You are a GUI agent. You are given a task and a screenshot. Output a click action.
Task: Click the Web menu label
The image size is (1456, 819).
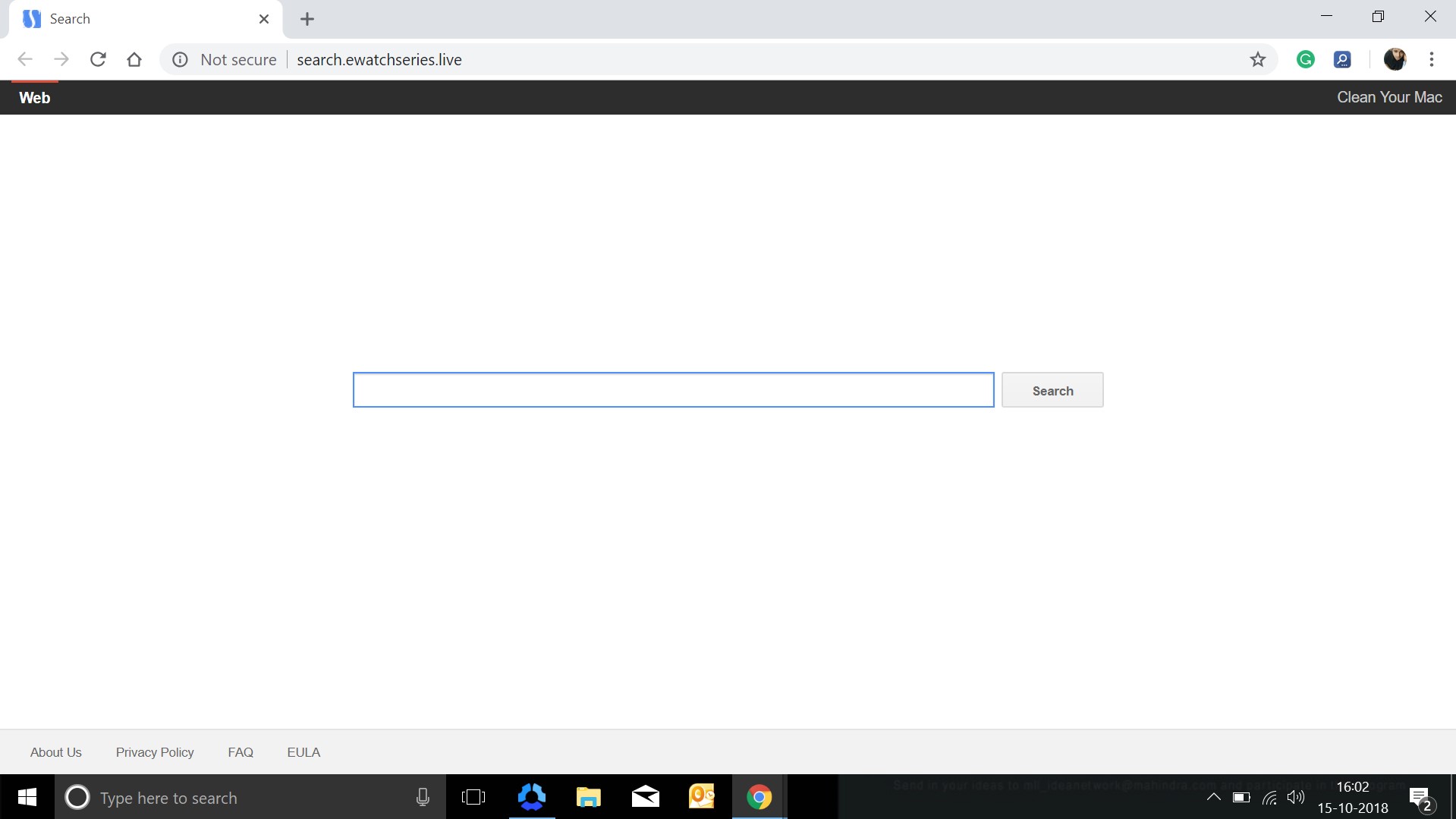34,97
